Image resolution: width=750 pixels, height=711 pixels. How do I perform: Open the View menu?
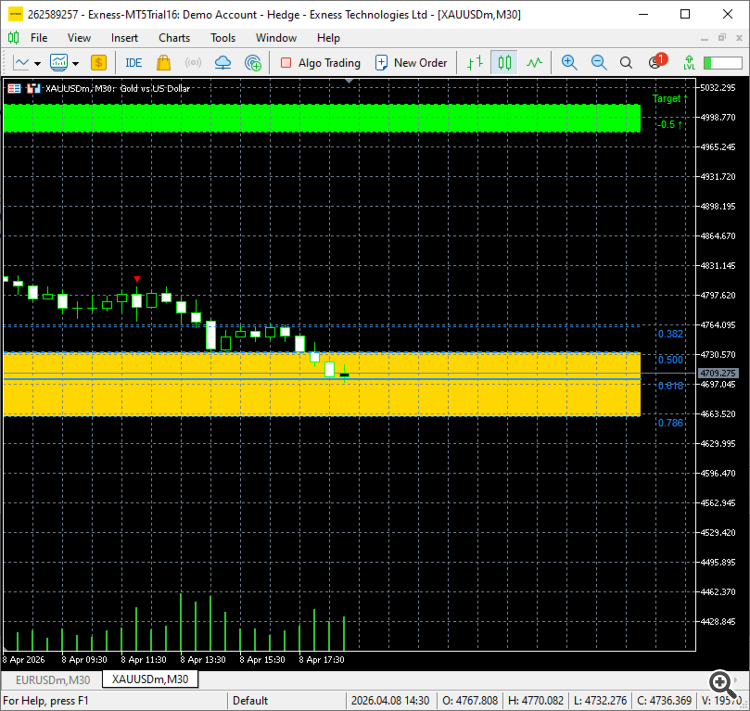tap(79, 38)
